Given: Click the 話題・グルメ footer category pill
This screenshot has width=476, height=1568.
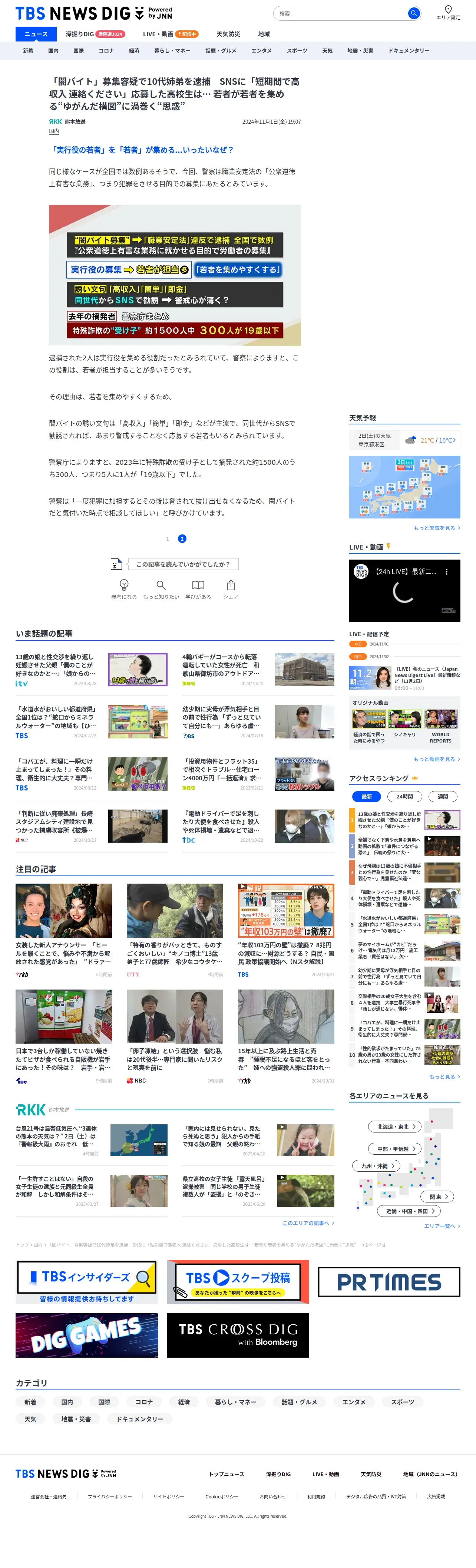Looking at the screenshot, I should click(299, 1402).
